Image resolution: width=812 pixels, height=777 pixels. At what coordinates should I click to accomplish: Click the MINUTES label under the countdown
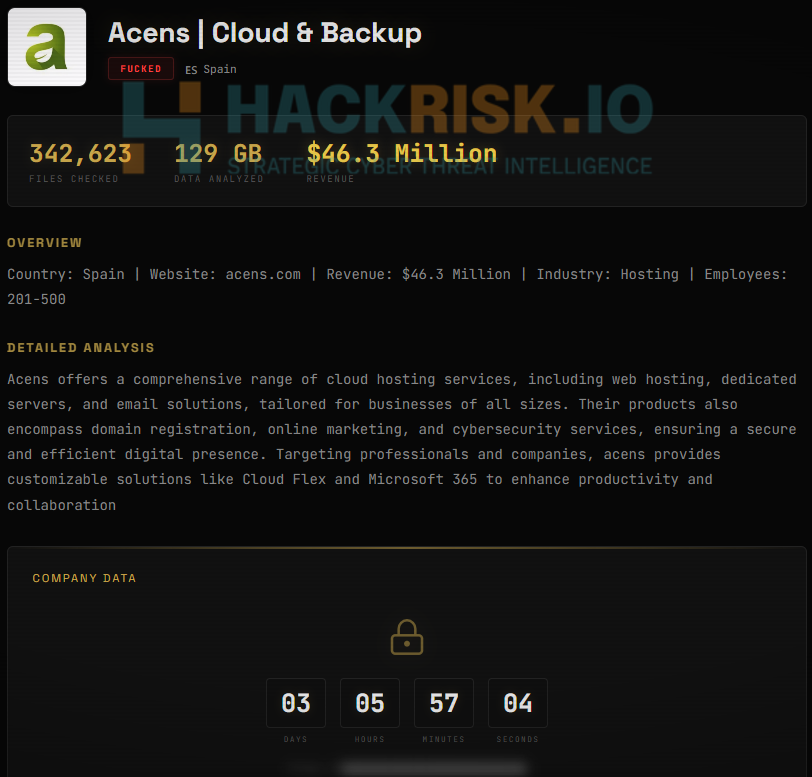coord(444,739)
